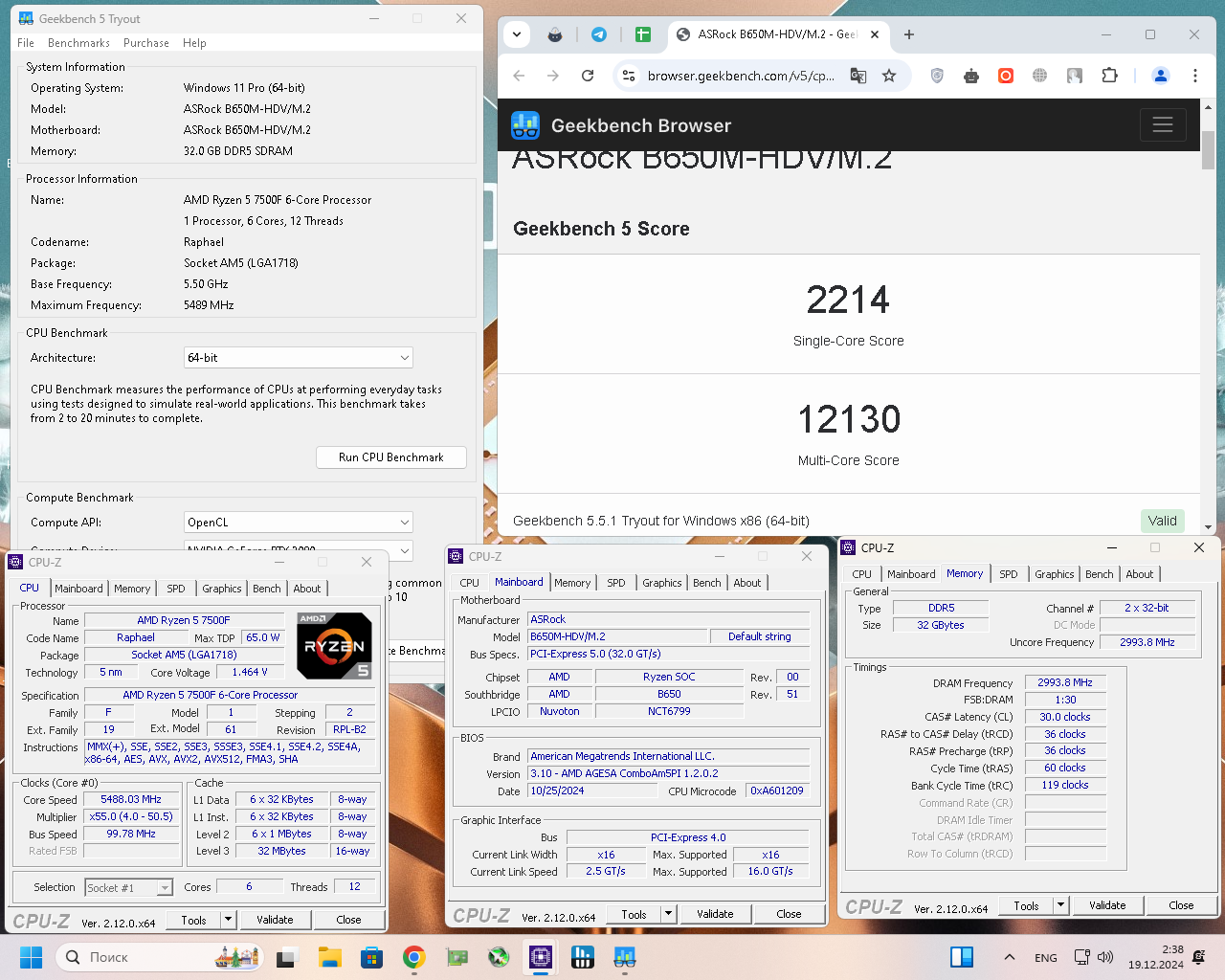Open the translate page icon in address bar
Screen dimensions: 1225x980
(x=858, y=76)
